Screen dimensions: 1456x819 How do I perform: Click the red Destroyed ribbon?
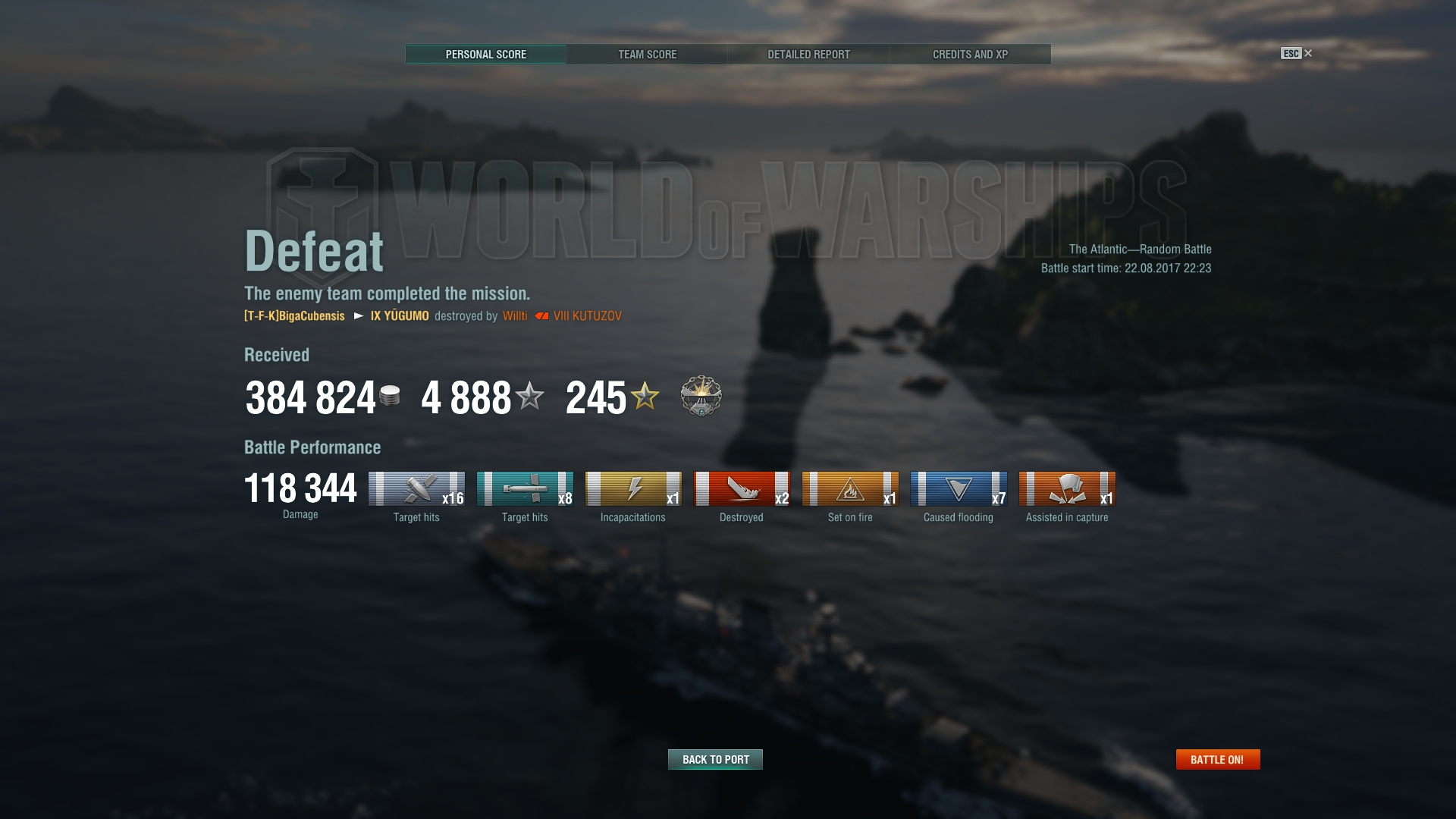pos(742,488)
